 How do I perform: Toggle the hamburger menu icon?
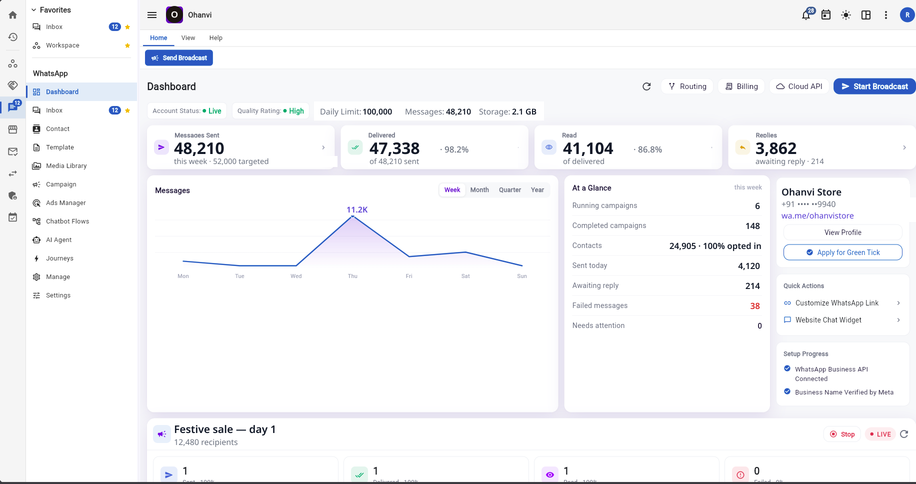tap(152, 15)
